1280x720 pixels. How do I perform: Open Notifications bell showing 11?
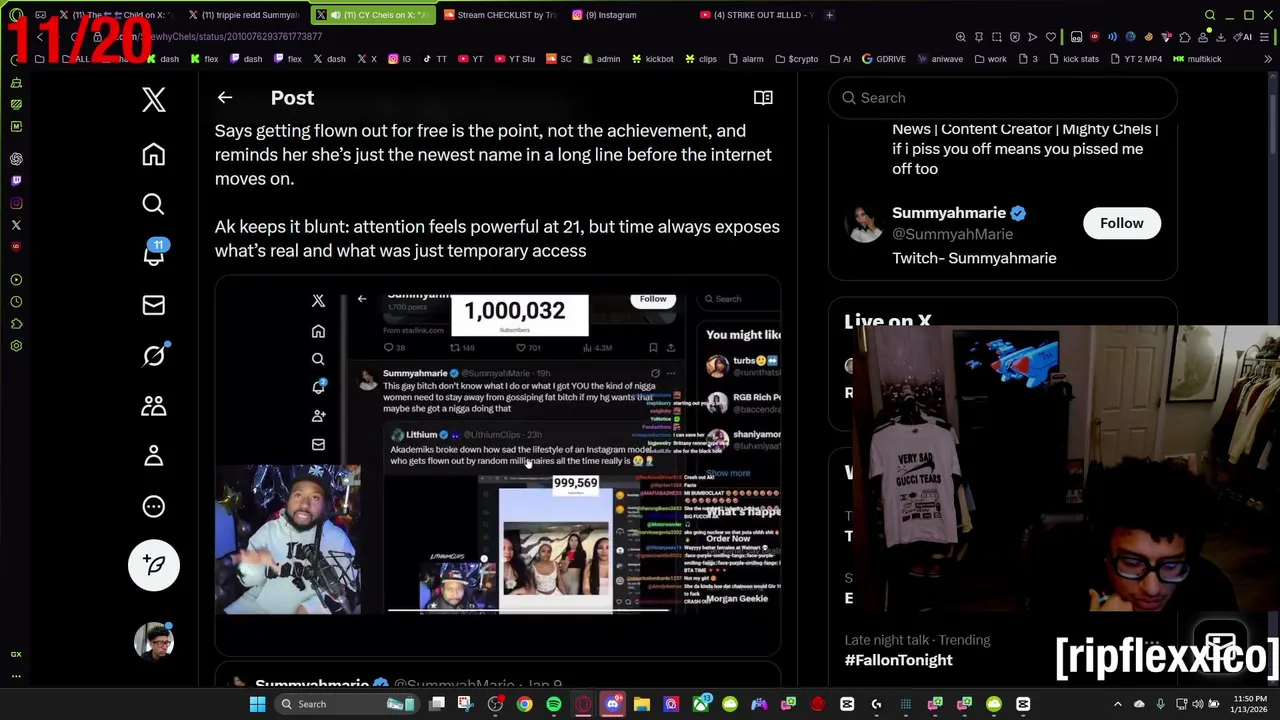point(154,253)
